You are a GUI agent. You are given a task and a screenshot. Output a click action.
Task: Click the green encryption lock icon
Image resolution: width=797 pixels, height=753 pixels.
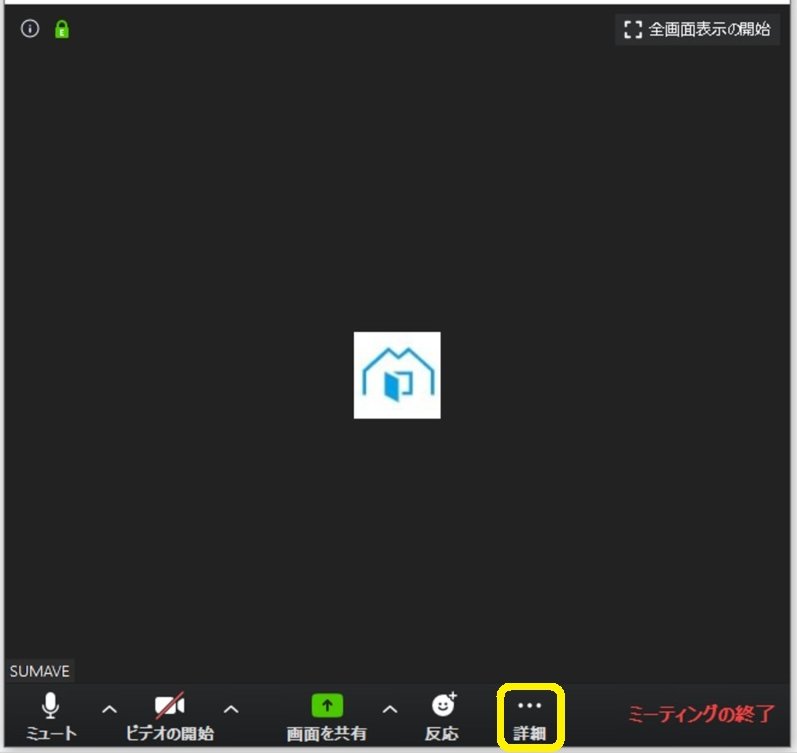click(62, 29)
